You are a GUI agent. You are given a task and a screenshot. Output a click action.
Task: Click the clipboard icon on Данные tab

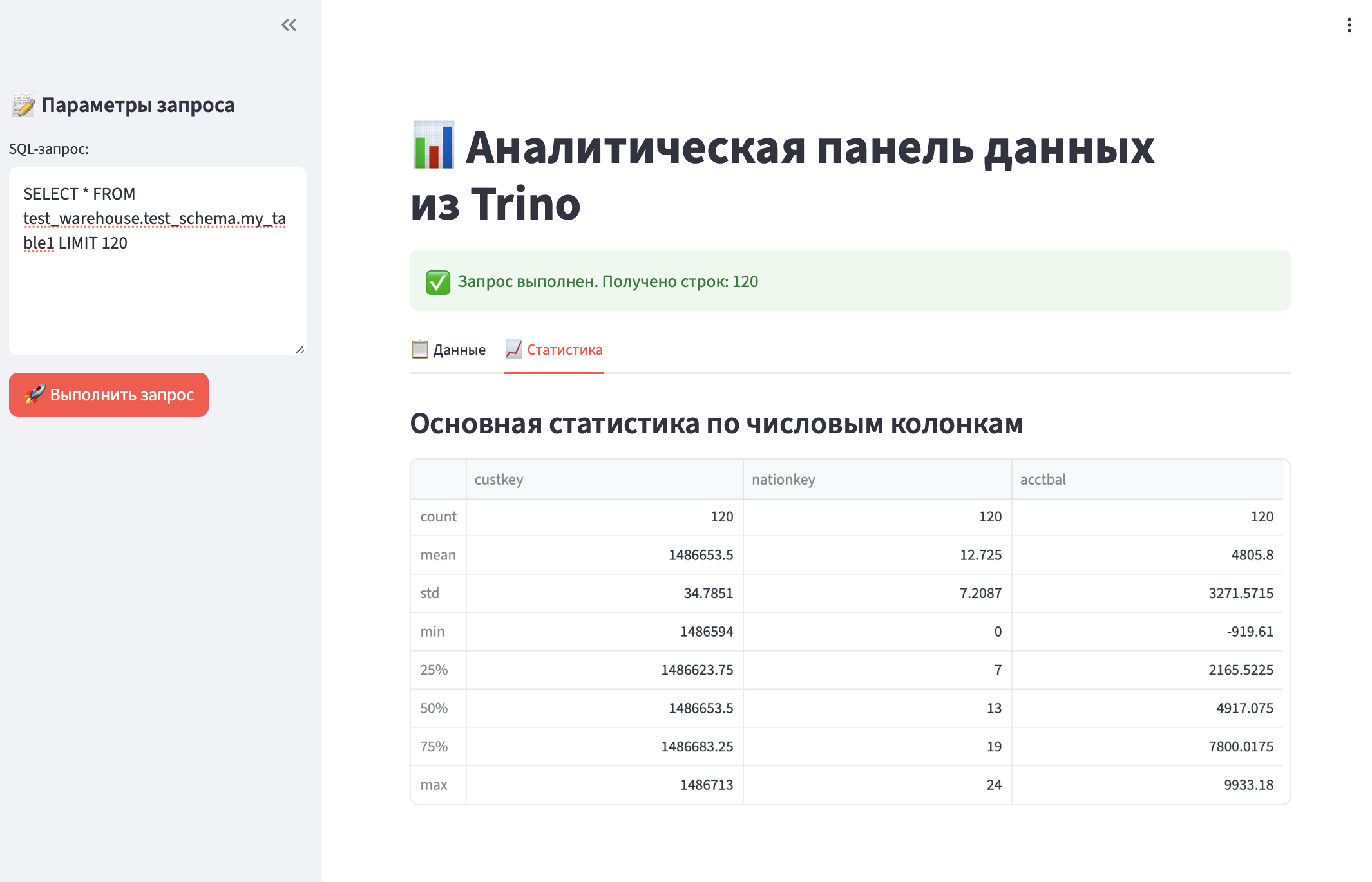point(419,350)
